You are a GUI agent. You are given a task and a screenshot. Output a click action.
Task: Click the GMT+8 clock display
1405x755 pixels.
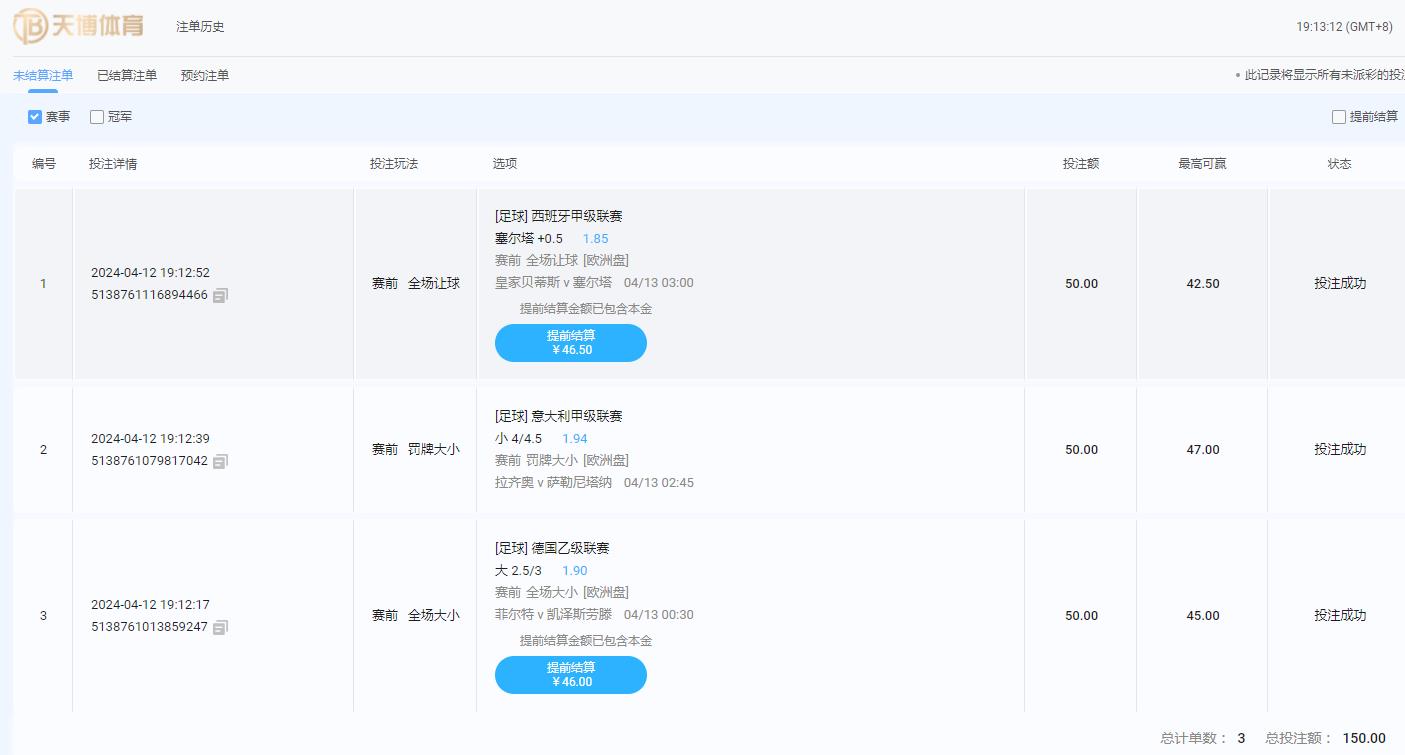pyautogui.click(x=1343, y=27)
